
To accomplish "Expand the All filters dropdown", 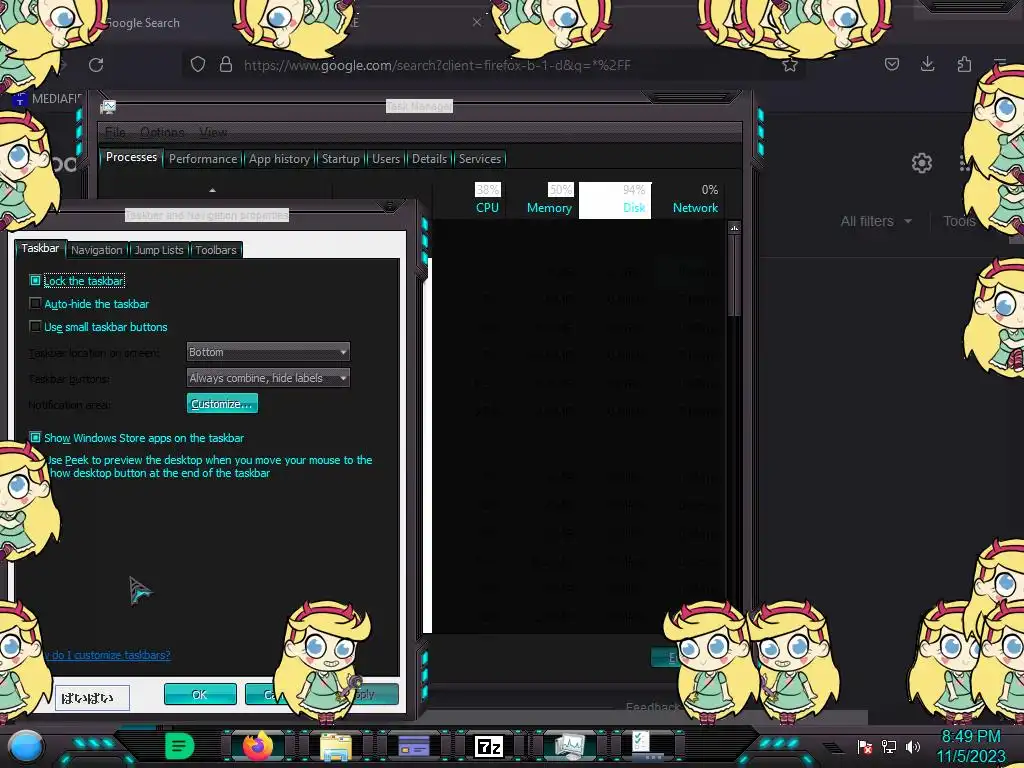I will [x=876, y=221].
